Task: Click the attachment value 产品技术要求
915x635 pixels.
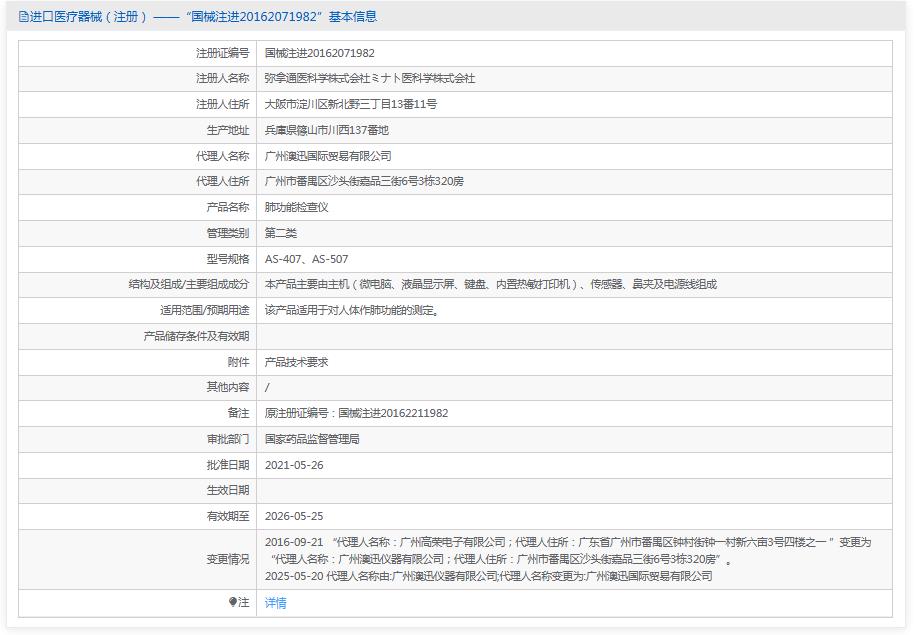Action: click(296, 362)
